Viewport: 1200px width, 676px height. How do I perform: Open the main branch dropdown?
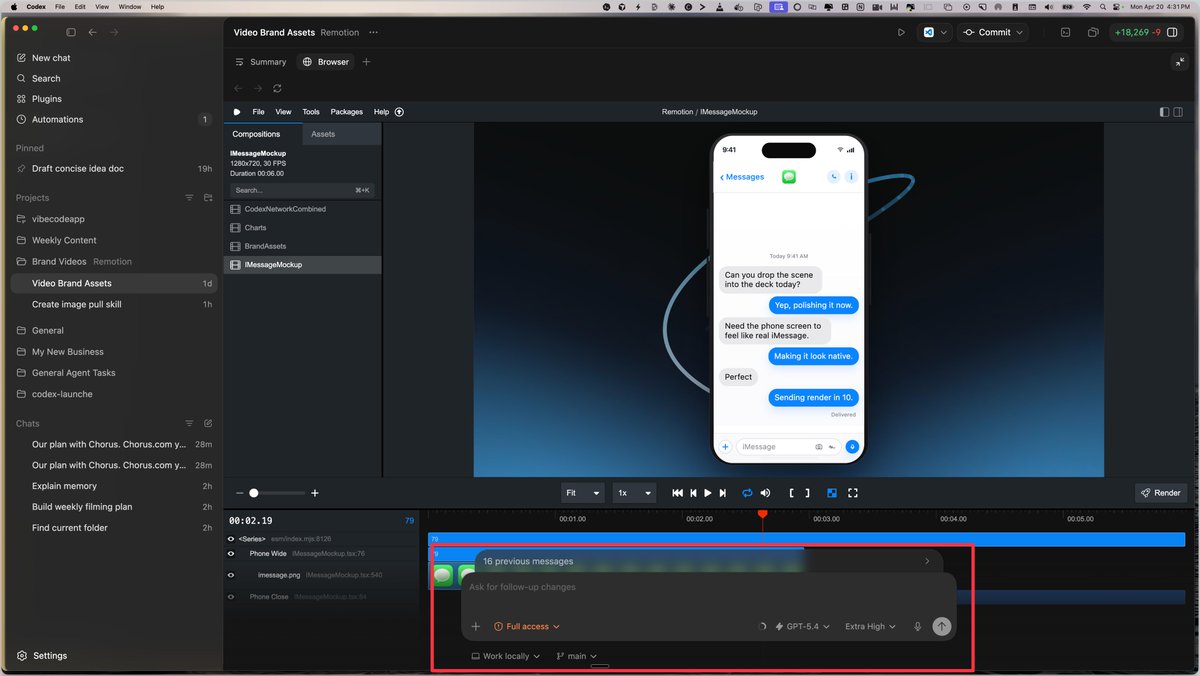click(x=577, y=656)
